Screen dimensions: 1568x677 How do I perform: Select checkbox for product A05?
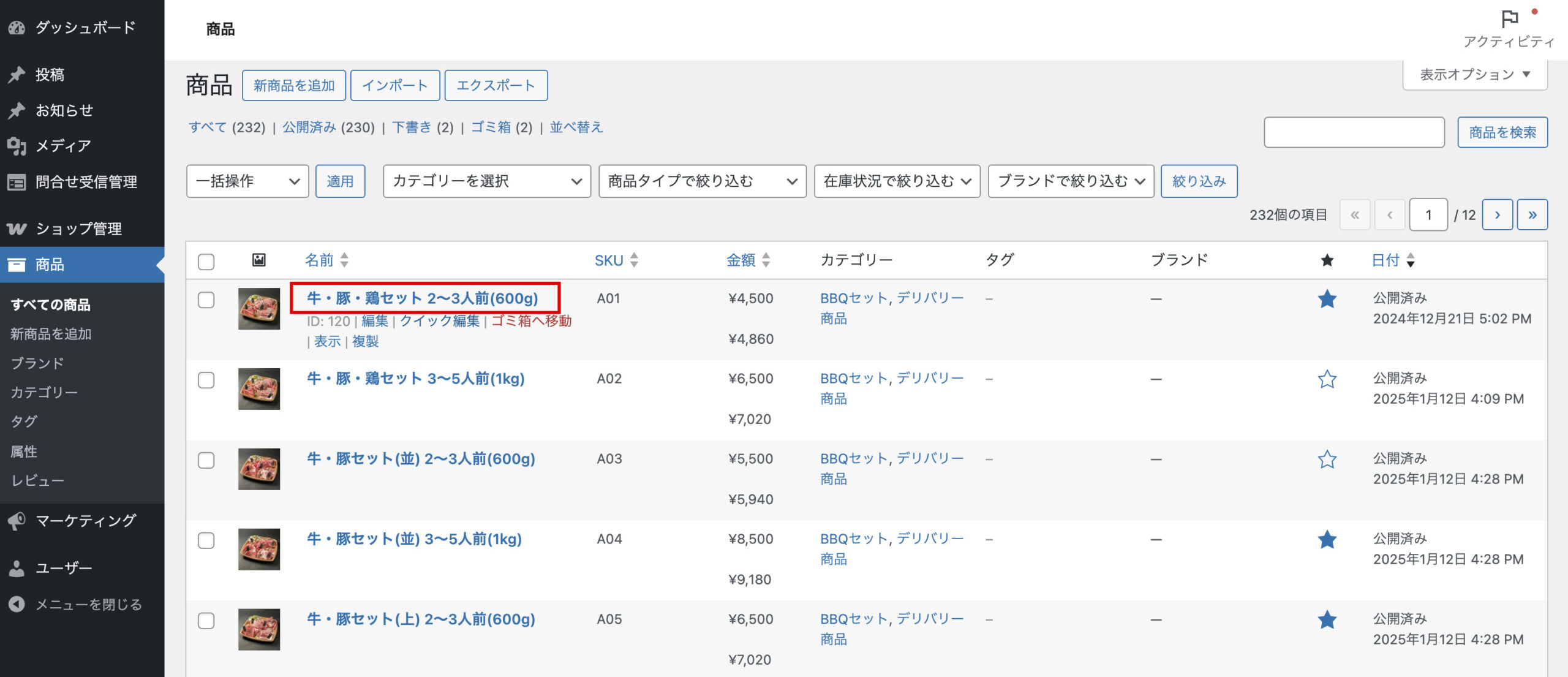[206, 621]
